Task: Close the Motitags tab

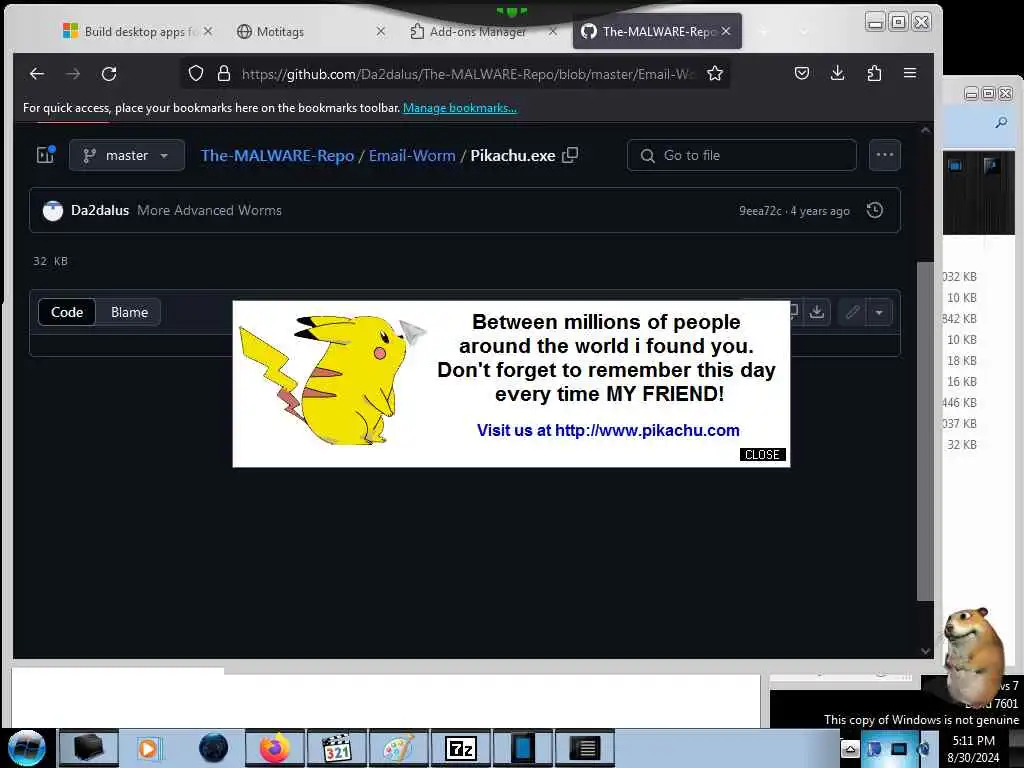Action: pos(381,31)
